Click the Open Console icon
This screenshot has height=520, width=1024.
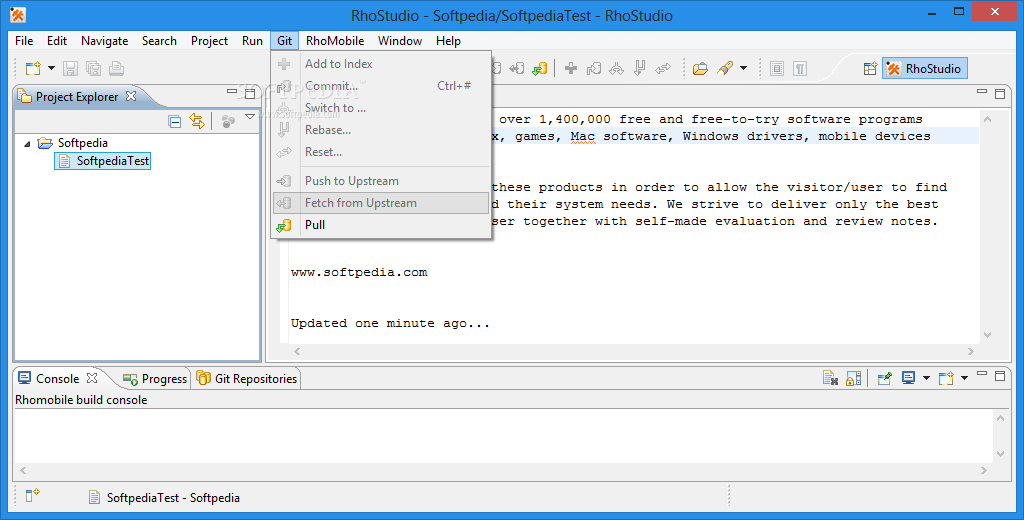pyautogui.click(x=946, y=378)
